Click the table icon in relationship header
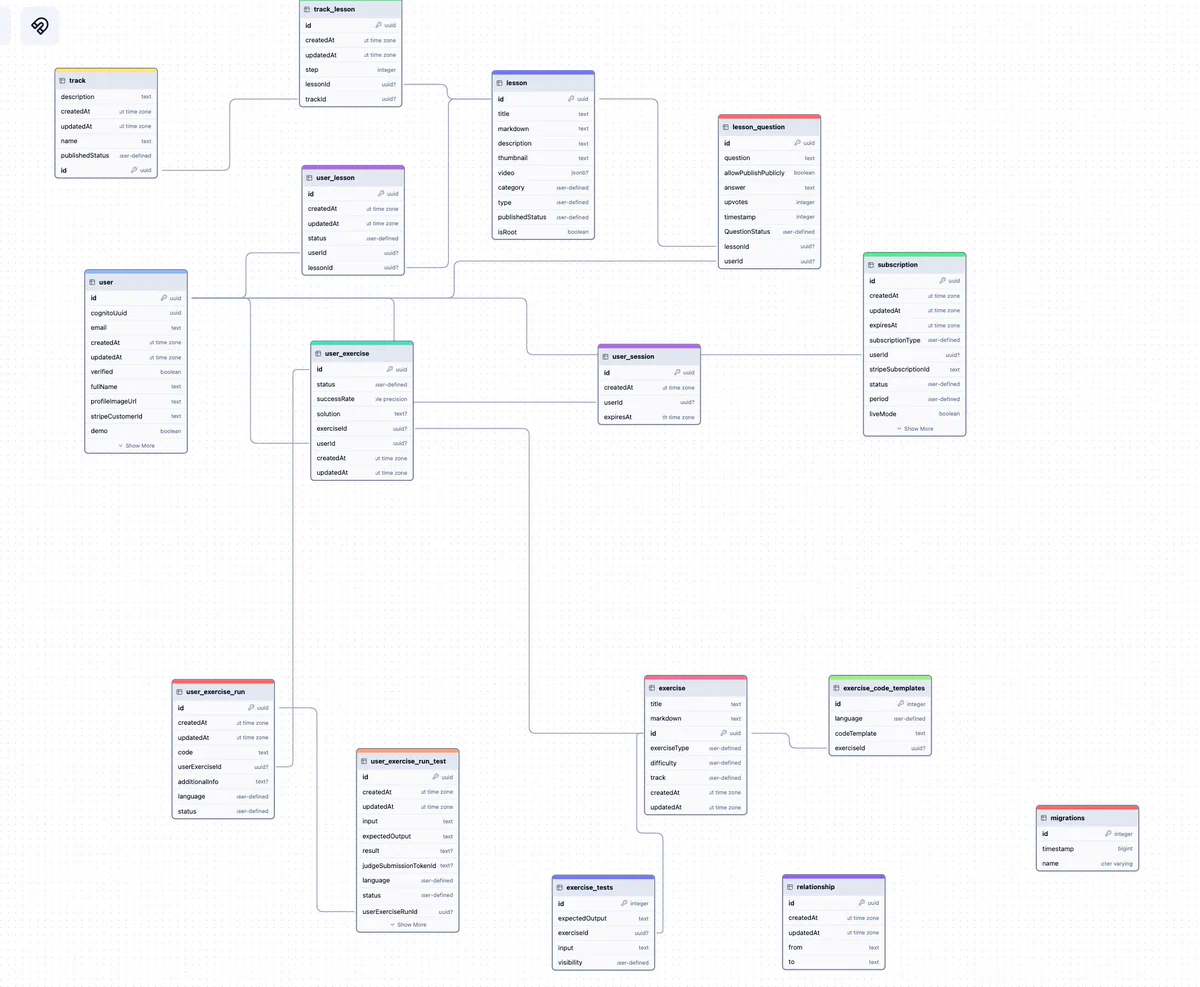Image resolution: width=1200 pixels, height=987 pixels. click(790, 886)
